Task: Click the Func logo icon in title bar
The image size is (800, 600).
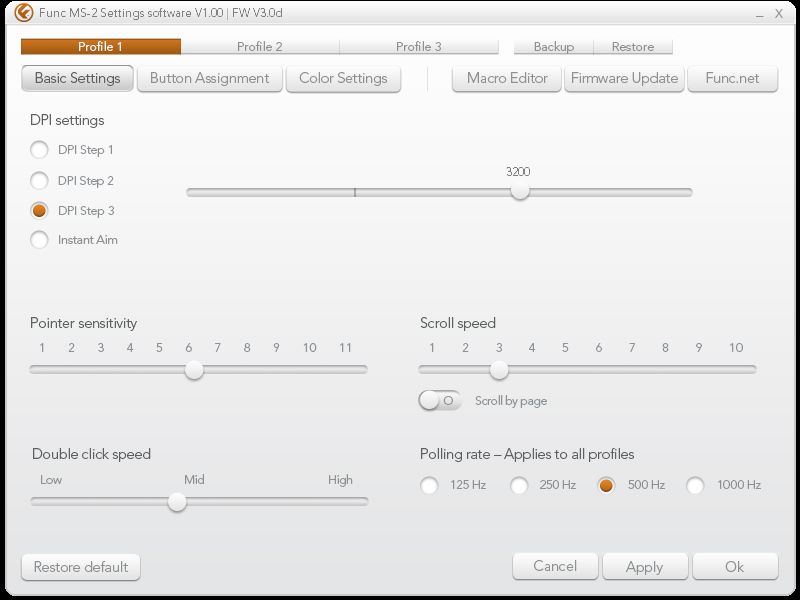Action: (23, 13)
